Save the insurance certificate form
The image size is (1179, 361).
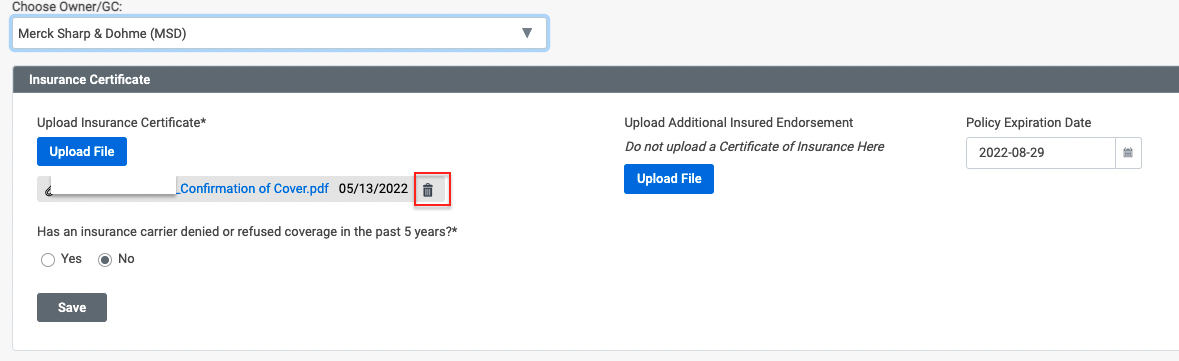point(72,308)
